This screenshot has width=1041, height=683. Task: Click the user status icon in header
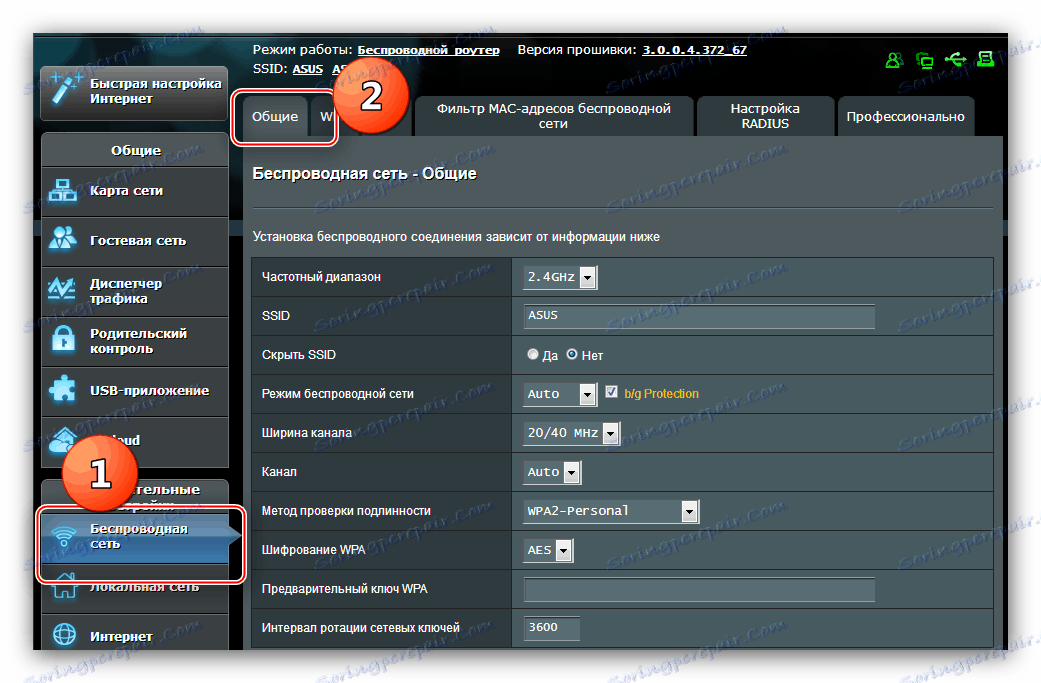[x=894, y=60]
